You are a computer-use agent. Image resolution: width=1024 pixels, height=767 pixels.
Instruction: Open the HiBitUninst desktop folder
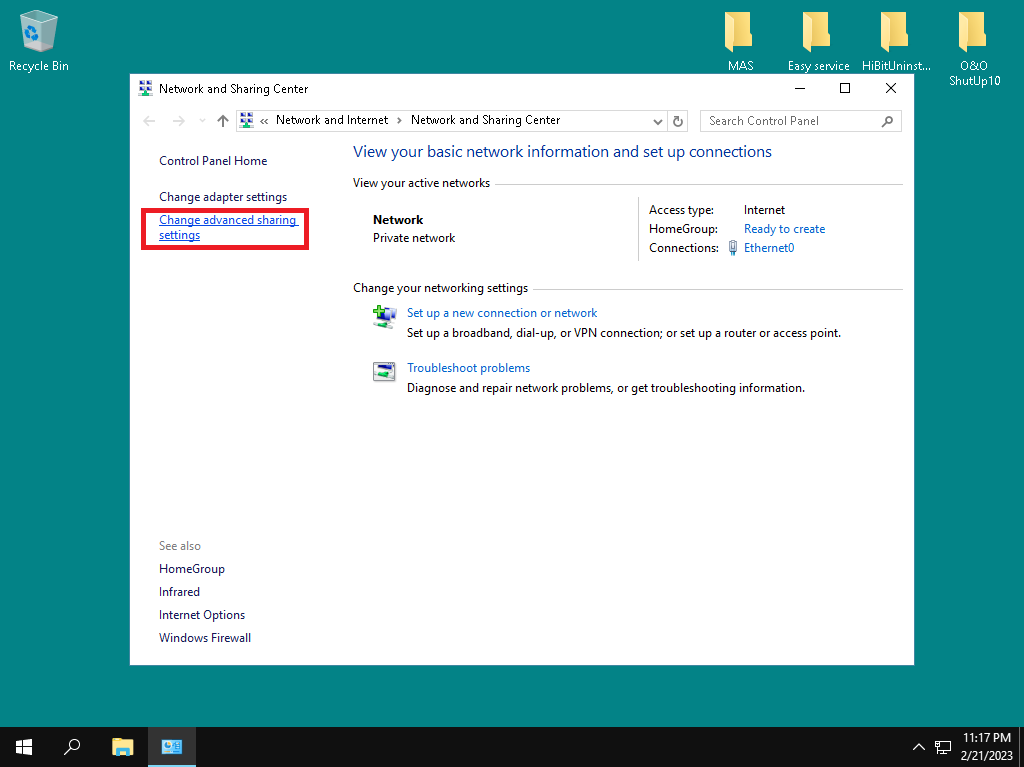click(x=895, y=40)
